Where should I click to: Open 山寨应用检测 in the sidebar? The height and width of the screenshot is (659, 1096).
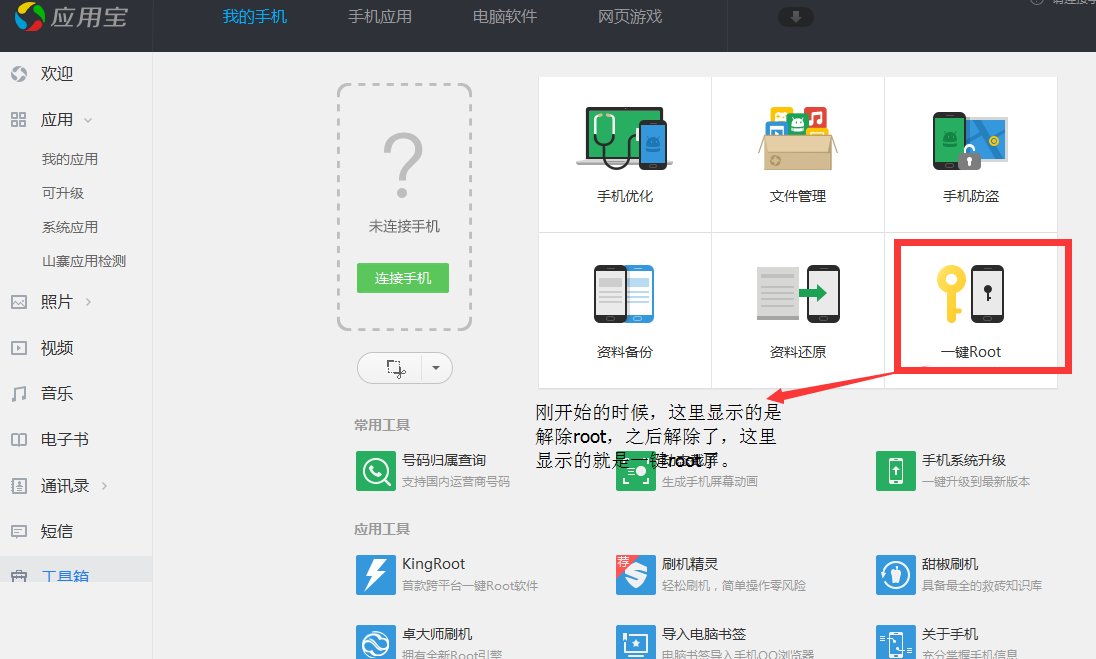(x=84, y=261)
